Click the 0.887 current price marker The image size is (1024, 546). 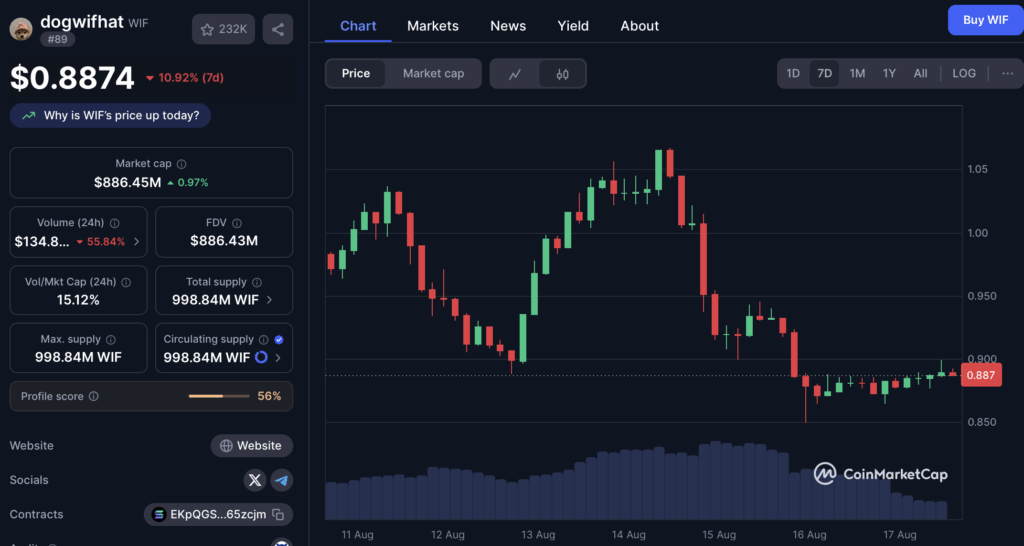[981, 375]
